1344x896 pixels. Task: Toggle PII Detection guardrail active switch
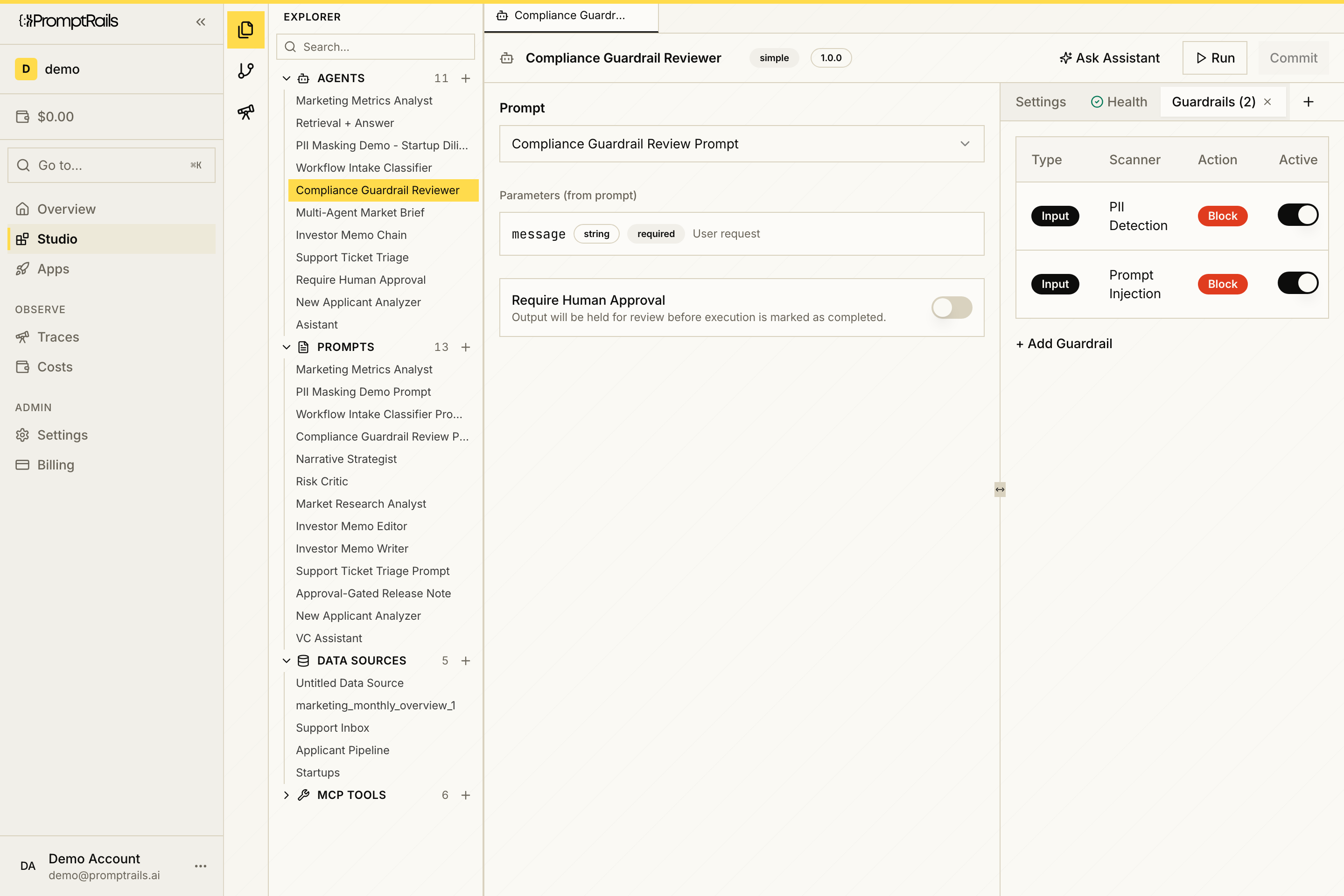[1298, 216]
